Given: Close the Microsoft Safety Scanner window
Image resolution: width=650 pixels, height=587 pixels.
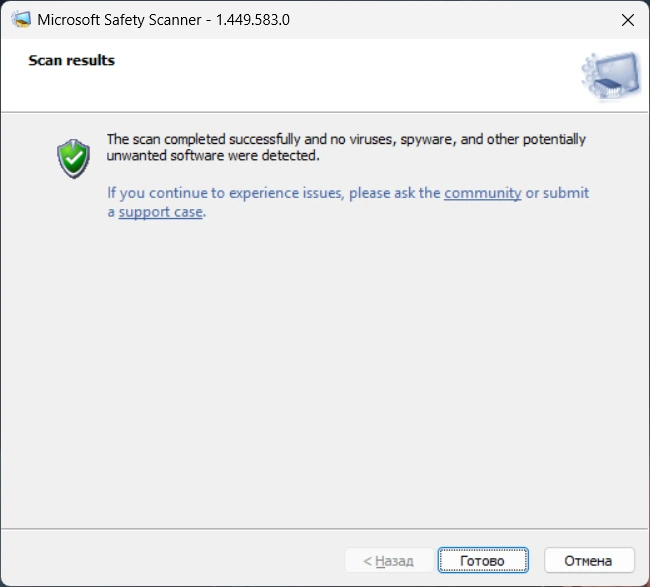Looking at the screenshot, I should click(x=628, y=19).
